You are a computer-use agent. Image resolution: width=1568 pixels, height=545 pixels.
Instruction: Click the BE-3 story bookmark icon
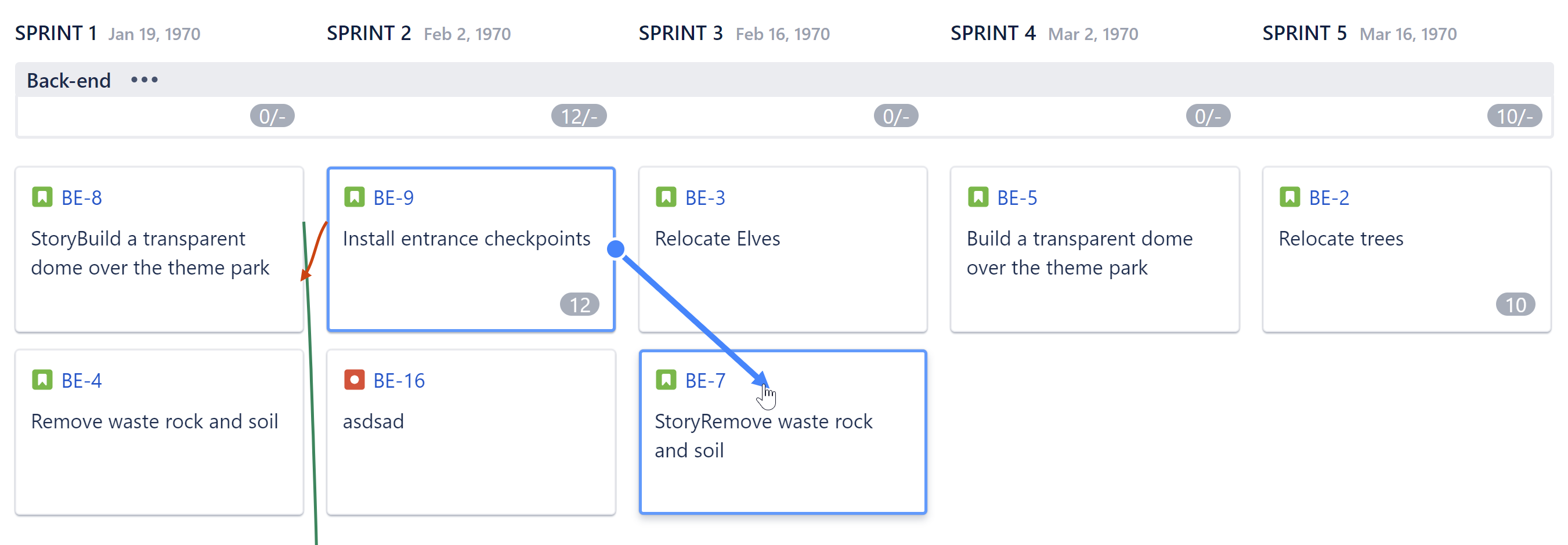(x=665, y=197)
